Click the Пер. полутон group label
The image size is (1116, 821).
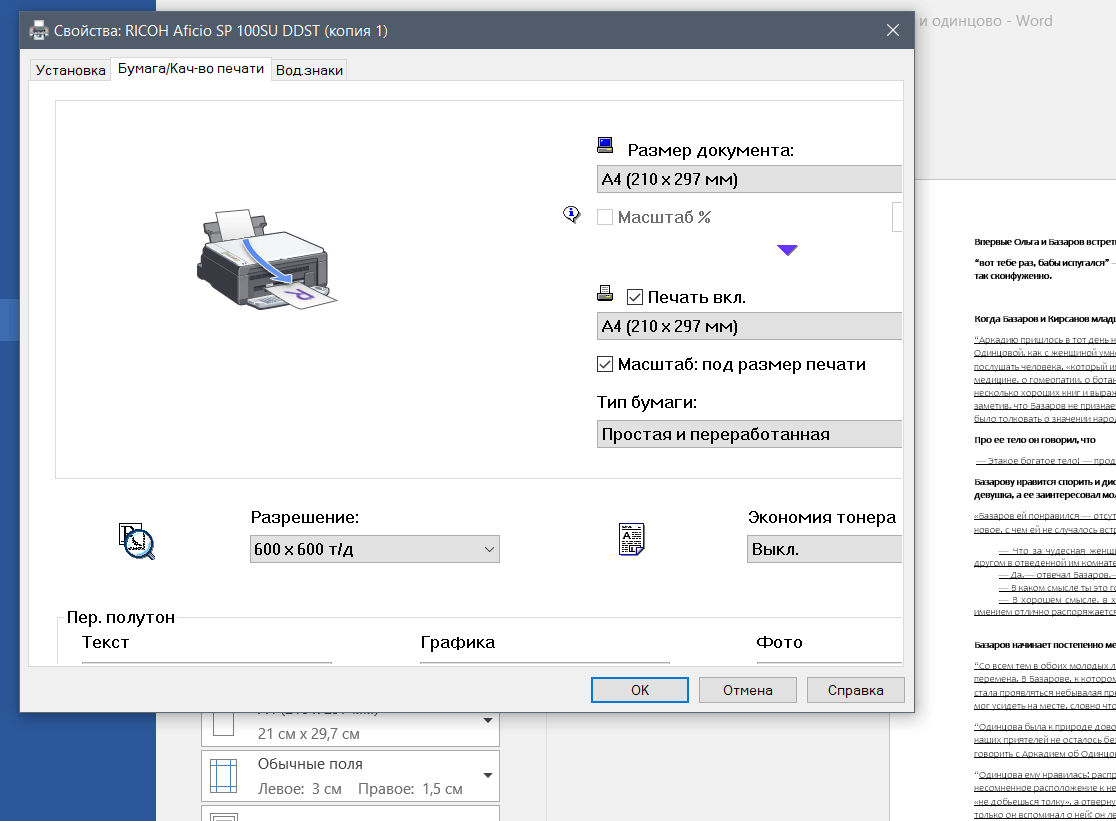(x=121, y=617)
